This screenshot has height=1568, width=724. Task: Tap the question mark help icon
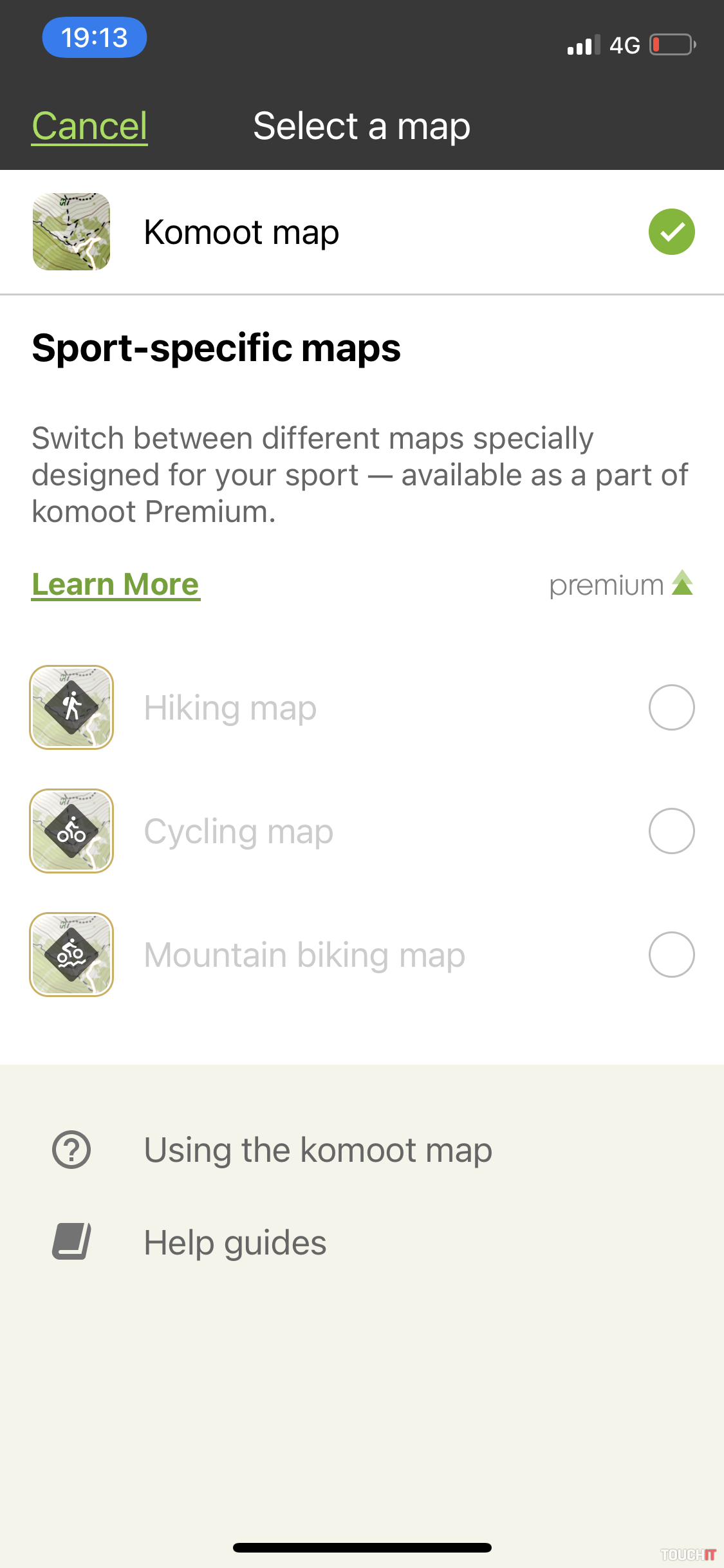(x=71, y=1150)
